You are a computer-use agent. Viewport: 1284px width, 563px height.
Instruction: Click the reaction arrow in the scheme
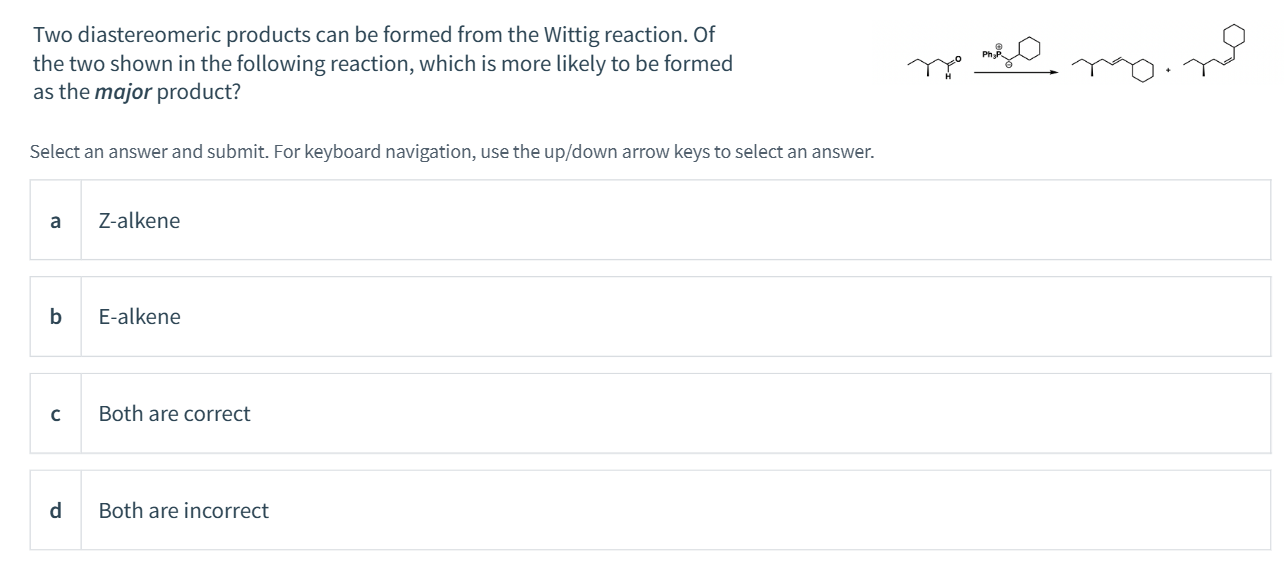tap(1014, 72)
